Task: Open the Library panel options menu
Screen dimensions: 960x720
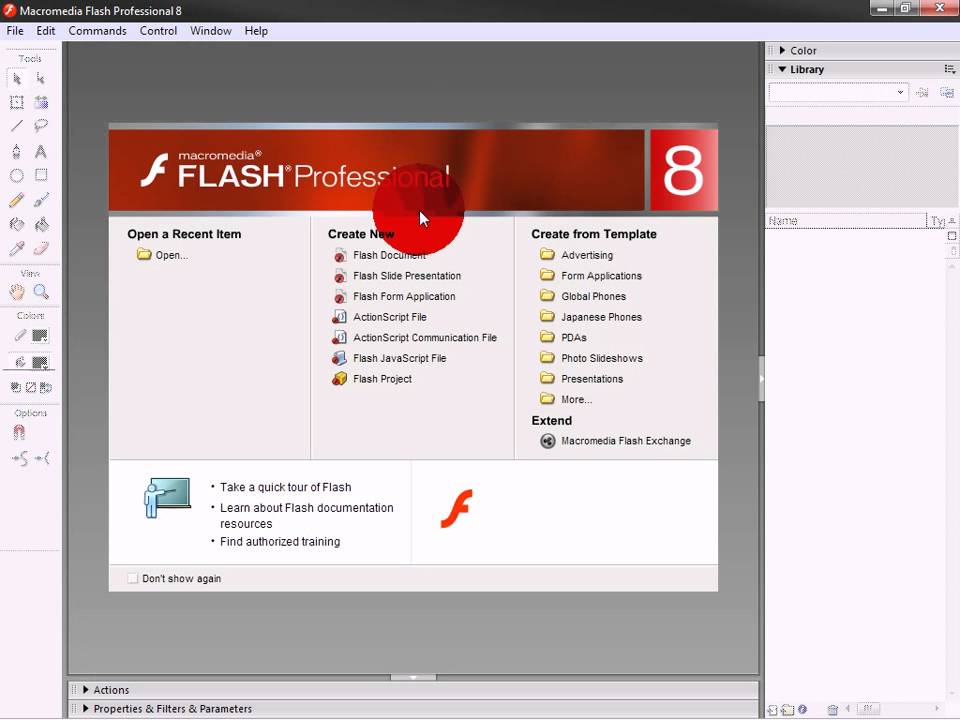Action: tap(949, 69)
